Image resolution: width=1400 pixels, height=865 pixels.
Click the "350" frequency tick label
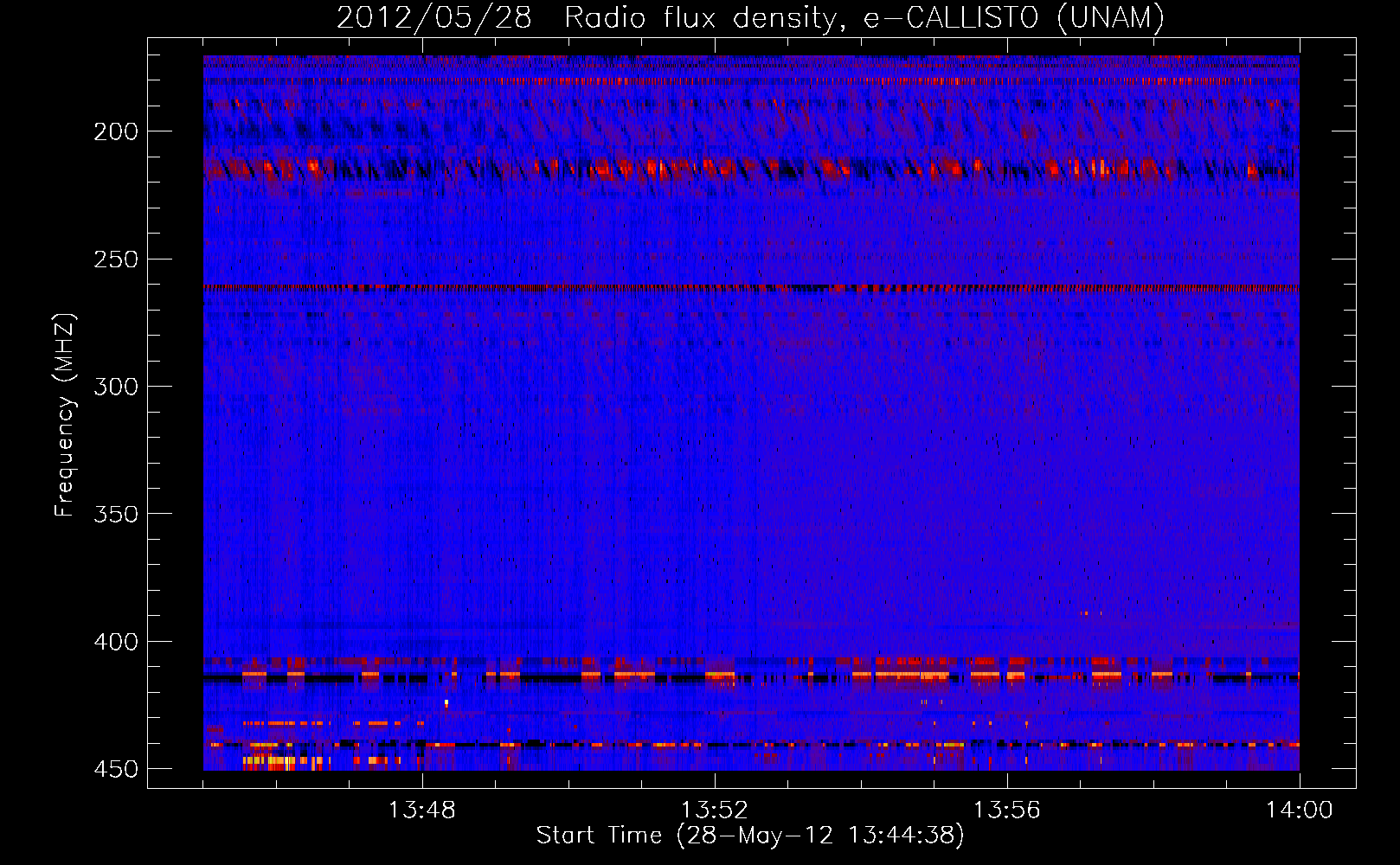(x=115, y=514)
